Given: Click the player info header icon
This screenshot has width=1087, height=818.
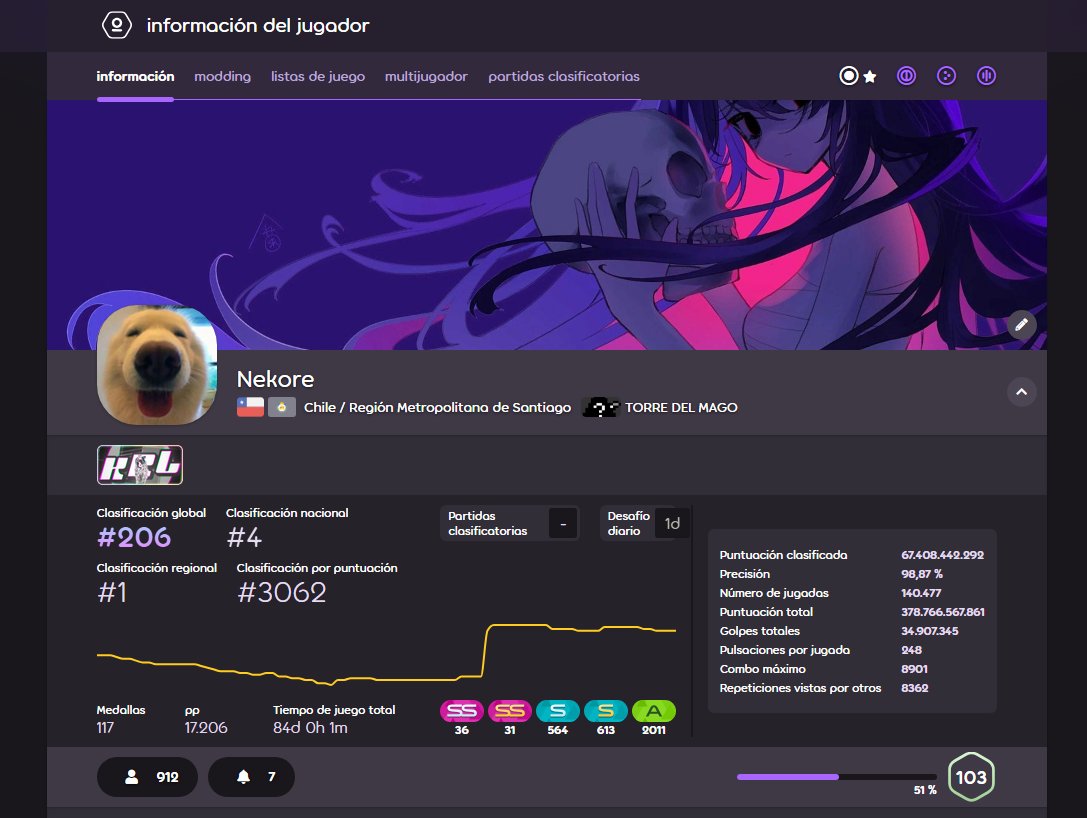Looking at the screenshot, I should click(x=116, y=25).
